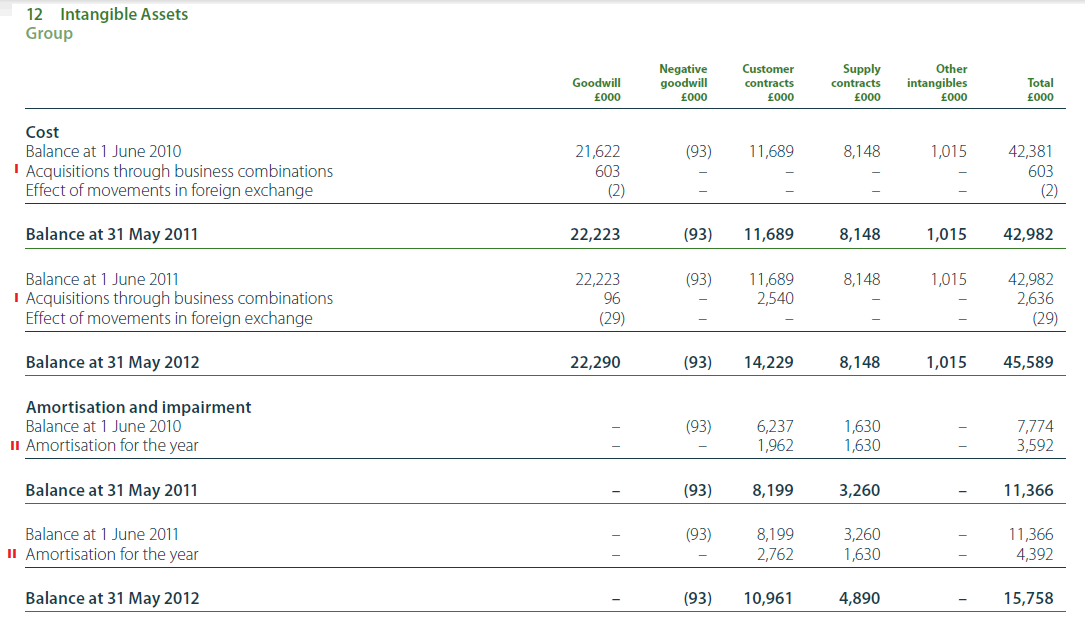Select the total amortisation charge 3,592
This screenshot has width=1085, height=633.
point(1035,446)
